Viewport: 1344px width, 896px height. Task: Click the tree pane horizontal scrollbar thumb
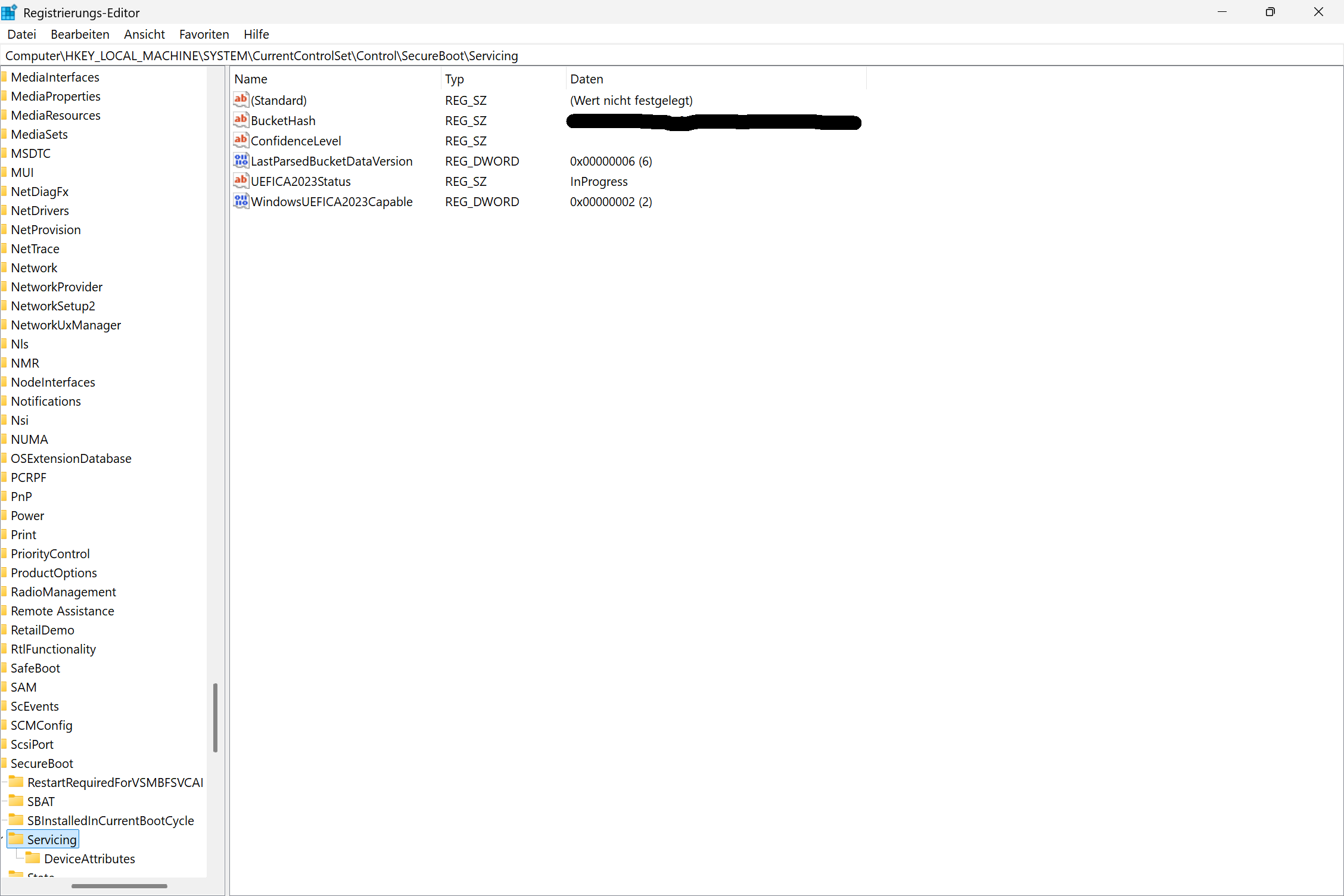click(119, 886)
